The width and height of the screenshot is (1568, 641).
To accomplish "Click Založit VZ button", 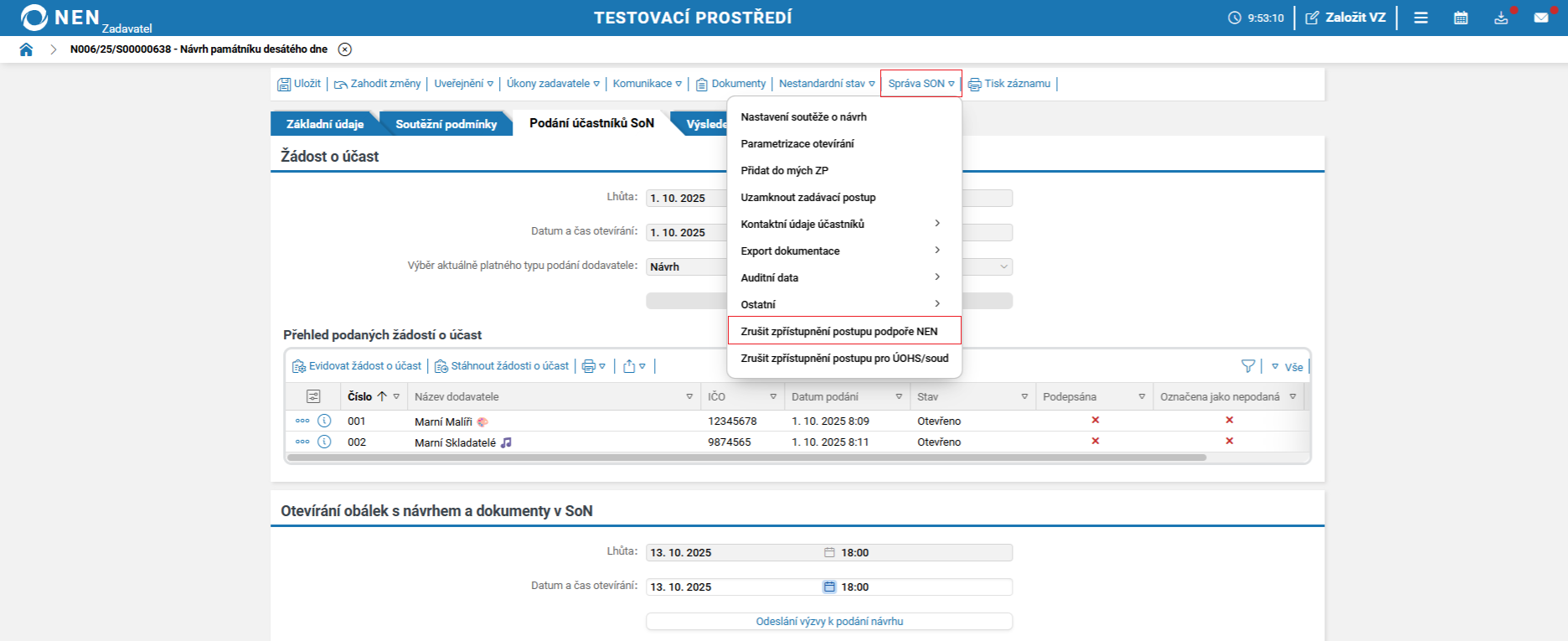I will coord(1346,18).
